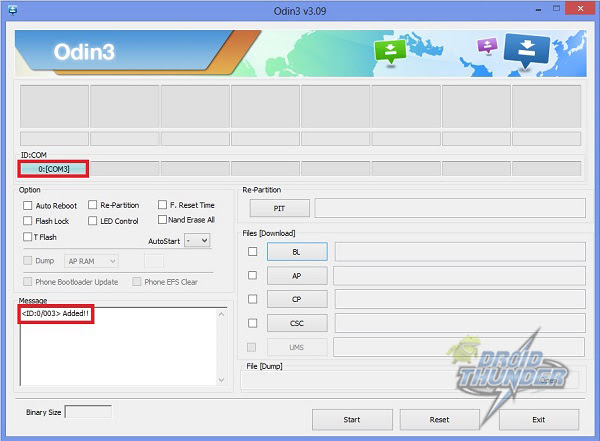Click the BL file button
This screenshot has width=600, height=441.
tap(297, 252)
